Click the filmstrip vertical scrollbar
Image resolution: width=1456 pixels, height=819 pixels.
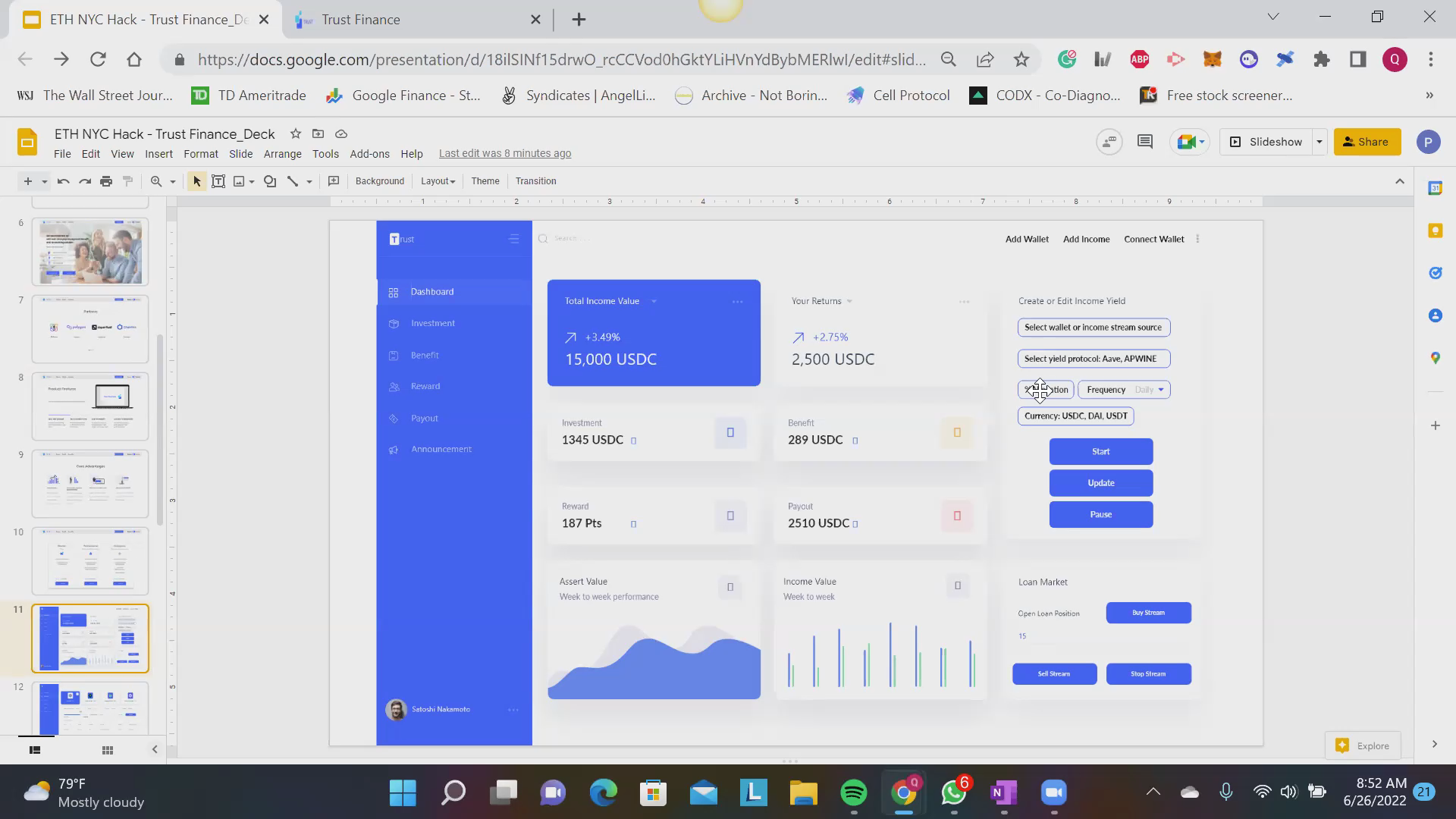pos(159,428)
